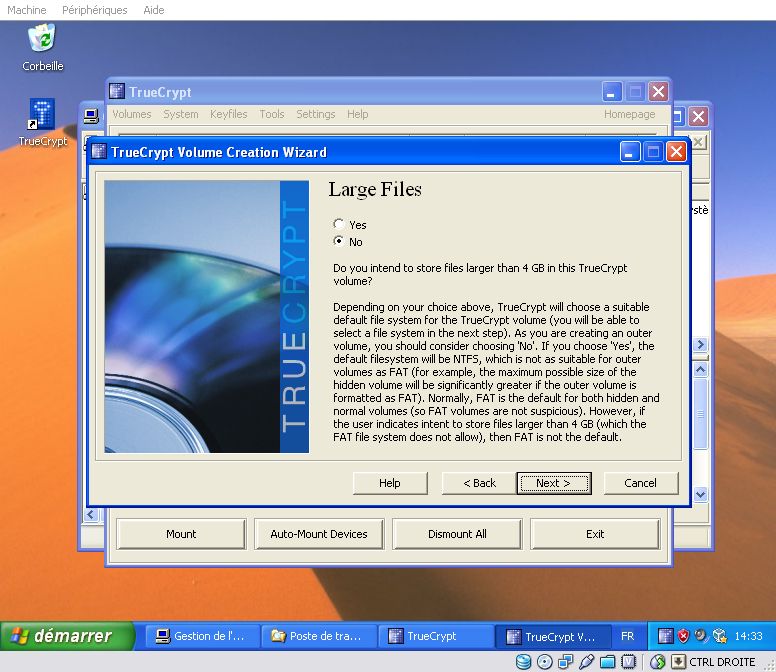Click the tray icon left of the clock
776x672 pixels.
point(720,636)
